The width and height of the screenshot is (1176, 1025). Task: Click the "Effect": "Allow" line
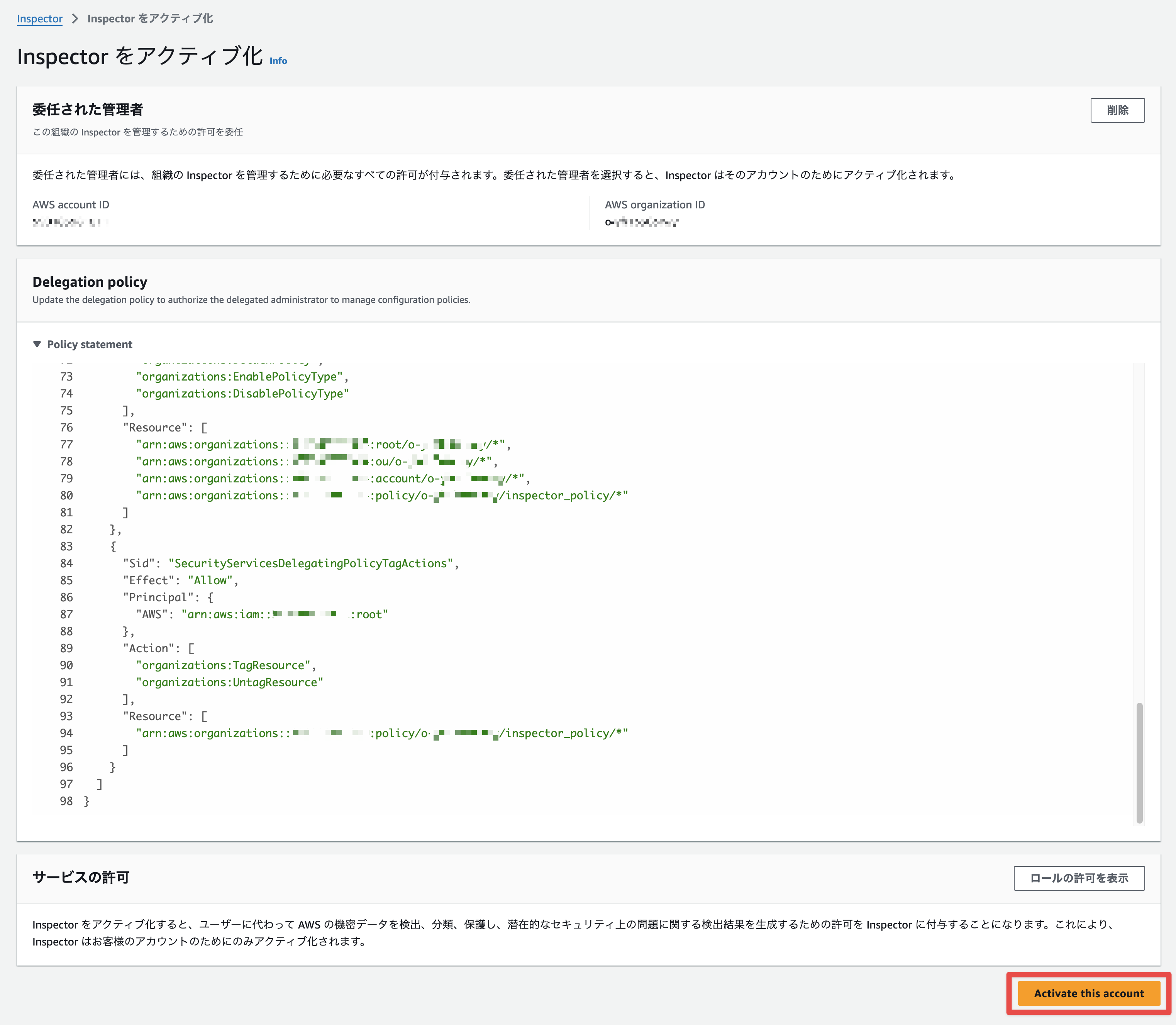point(180,580)
